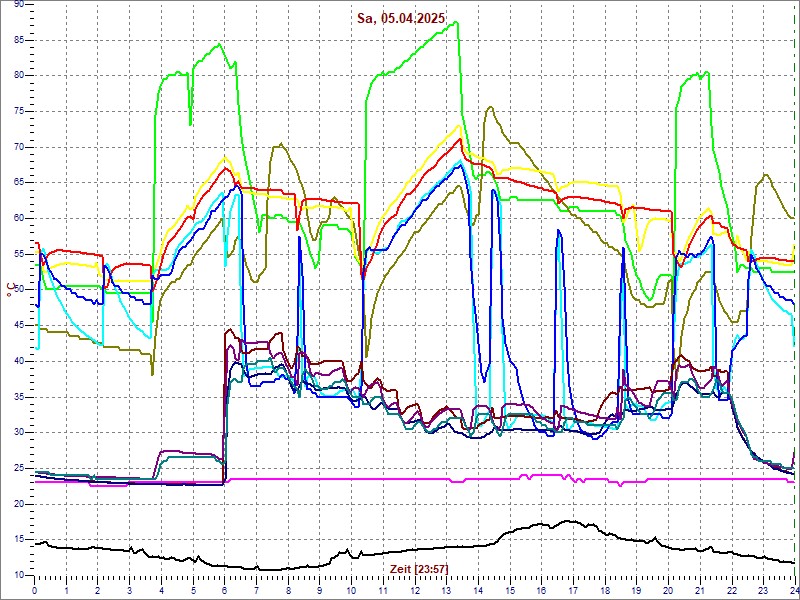The width and height of the screenshot is (800, 600).
Task: Click the black curve's hump near hour 17
Action: coord(568,522)
